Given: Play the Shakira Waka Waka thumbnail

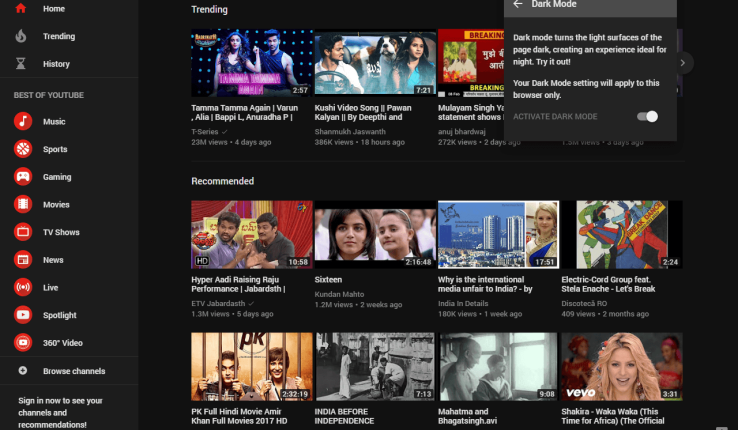Looking at the screenshot, I should [621, 366].
